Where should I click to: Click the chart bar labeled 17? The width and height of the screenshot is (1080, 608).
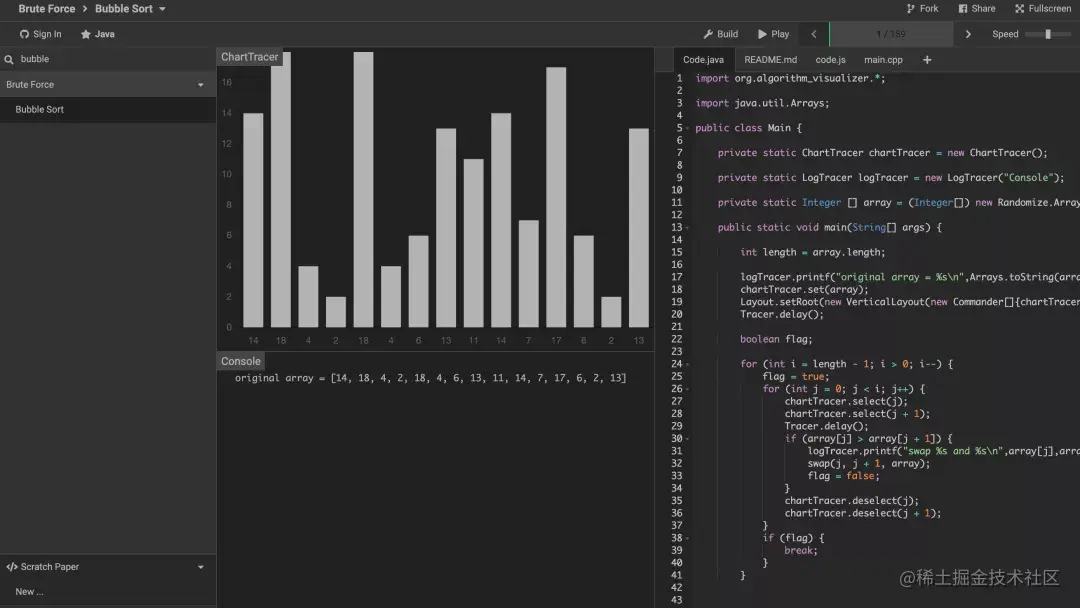pyautogui.click(x=556, y=197)
